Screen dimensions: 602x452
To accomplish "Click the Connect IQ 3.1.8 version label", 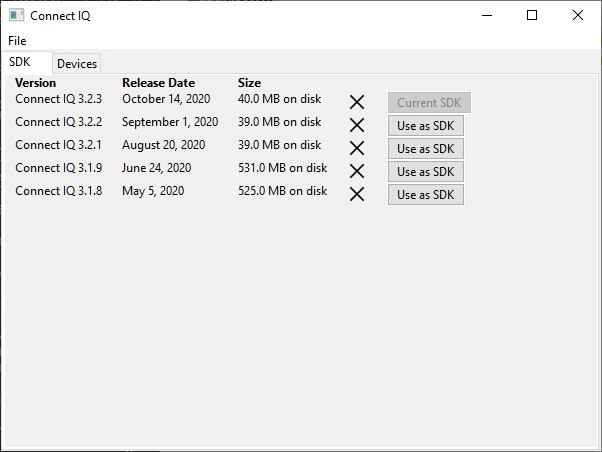I will [x=59, y=191].
